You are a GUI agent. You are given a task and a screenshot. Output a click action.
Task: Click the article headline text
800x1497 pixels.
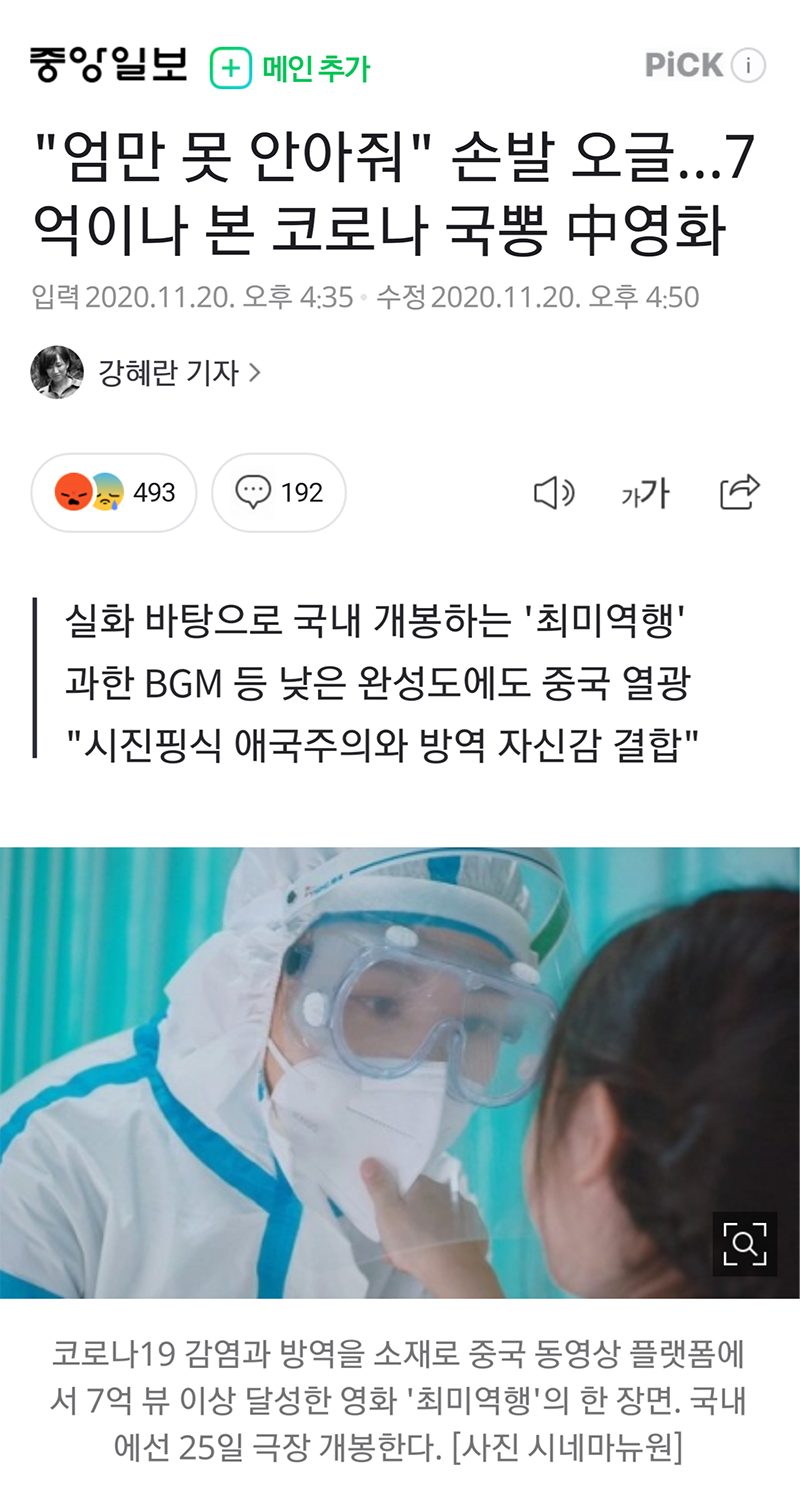point(393,197)
